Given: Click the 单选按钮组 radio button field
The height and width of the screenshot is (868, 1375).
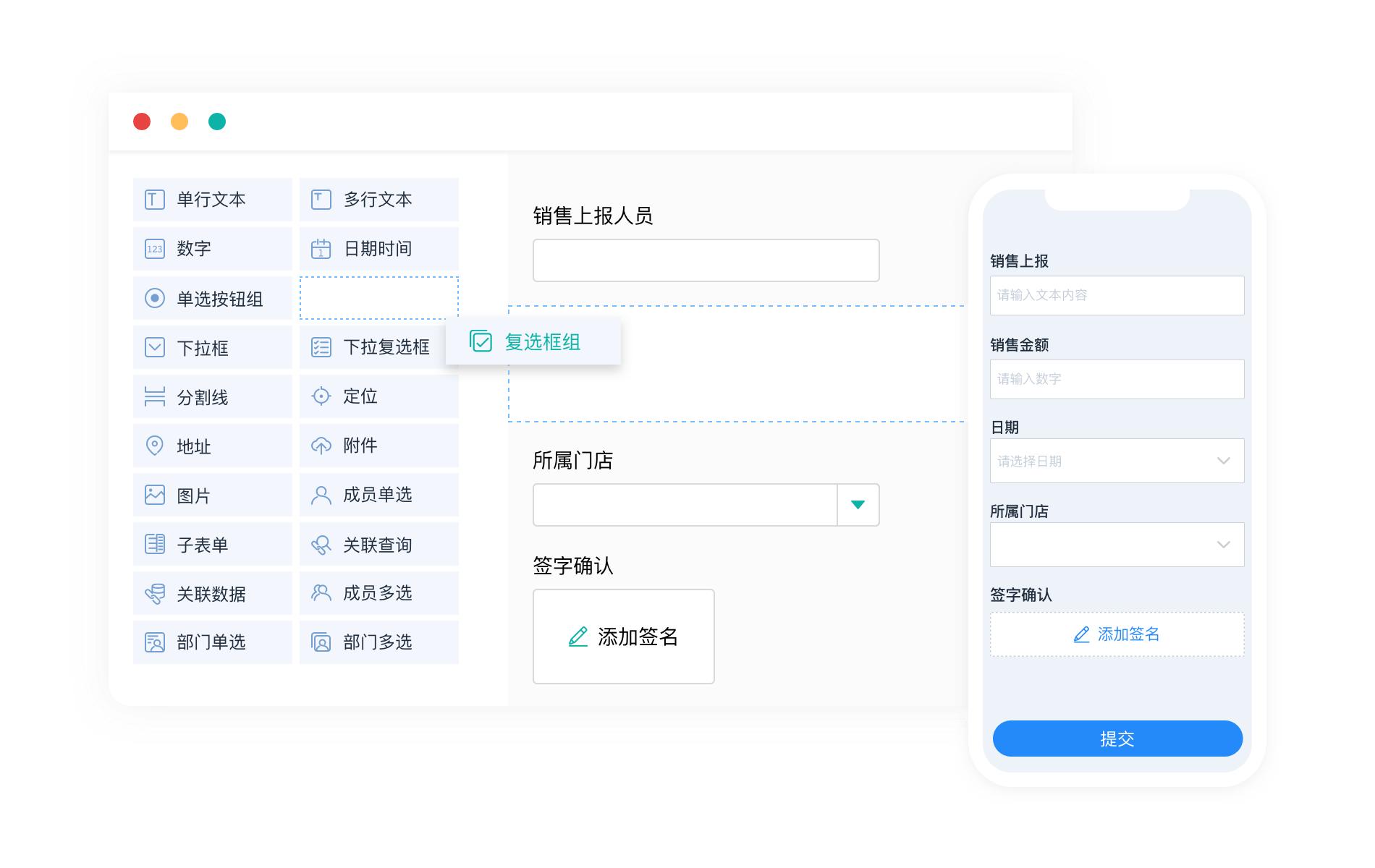Looking at the screenshot, I should [x=212, y=298].
